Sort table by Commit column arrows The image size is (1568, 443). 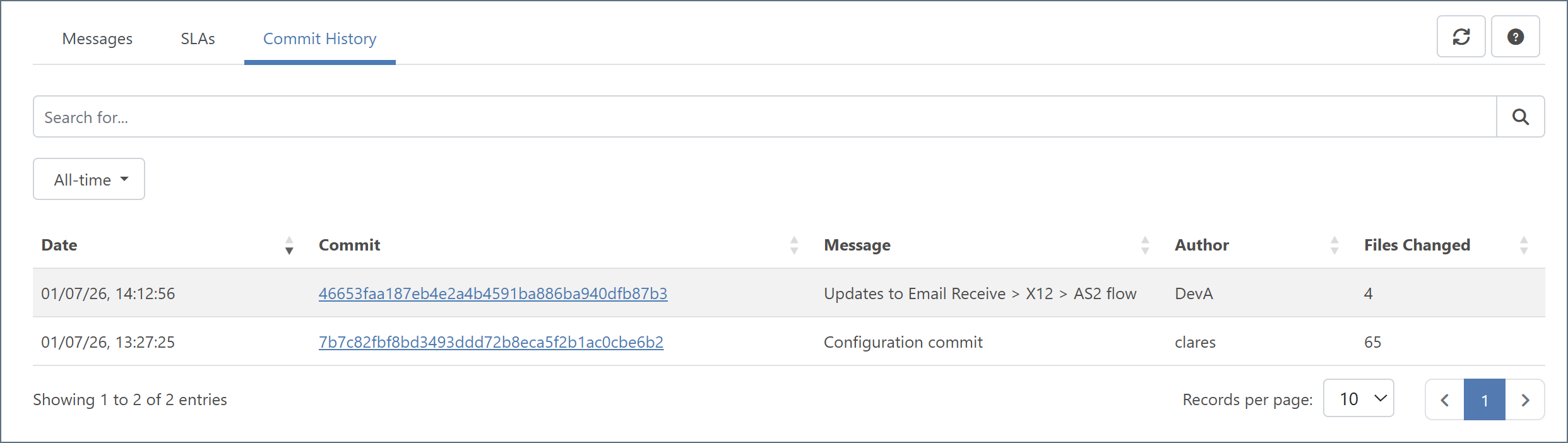(794, 245)
